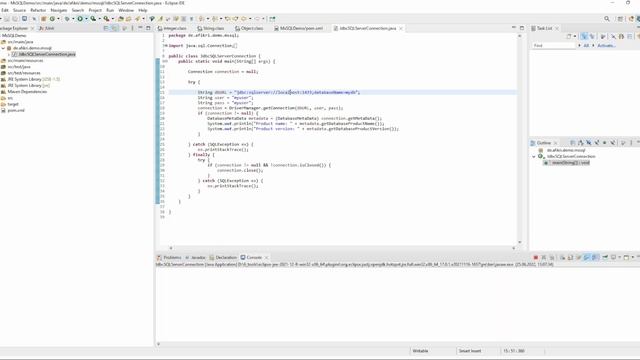This screenshot has height=360, width=640.
Task: Select the Problems tab in bottom panel
Action: (x=169, y=258)
